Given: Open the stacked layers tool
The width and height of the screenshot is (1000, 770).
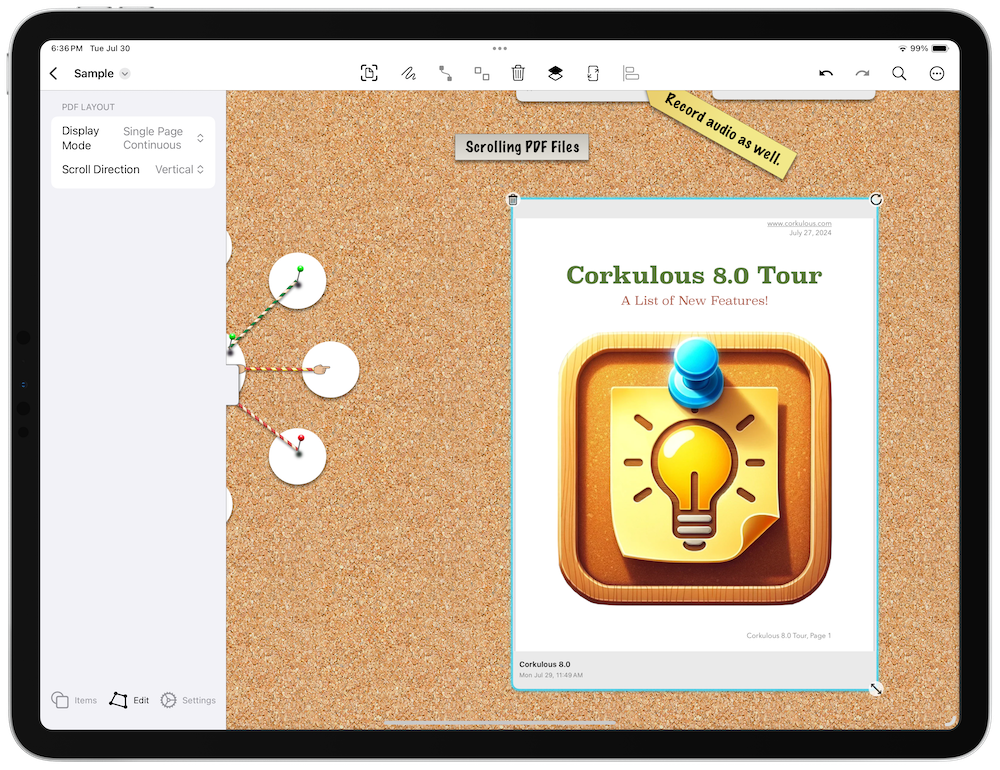Looking at the screenshot, I should [555, 73].
